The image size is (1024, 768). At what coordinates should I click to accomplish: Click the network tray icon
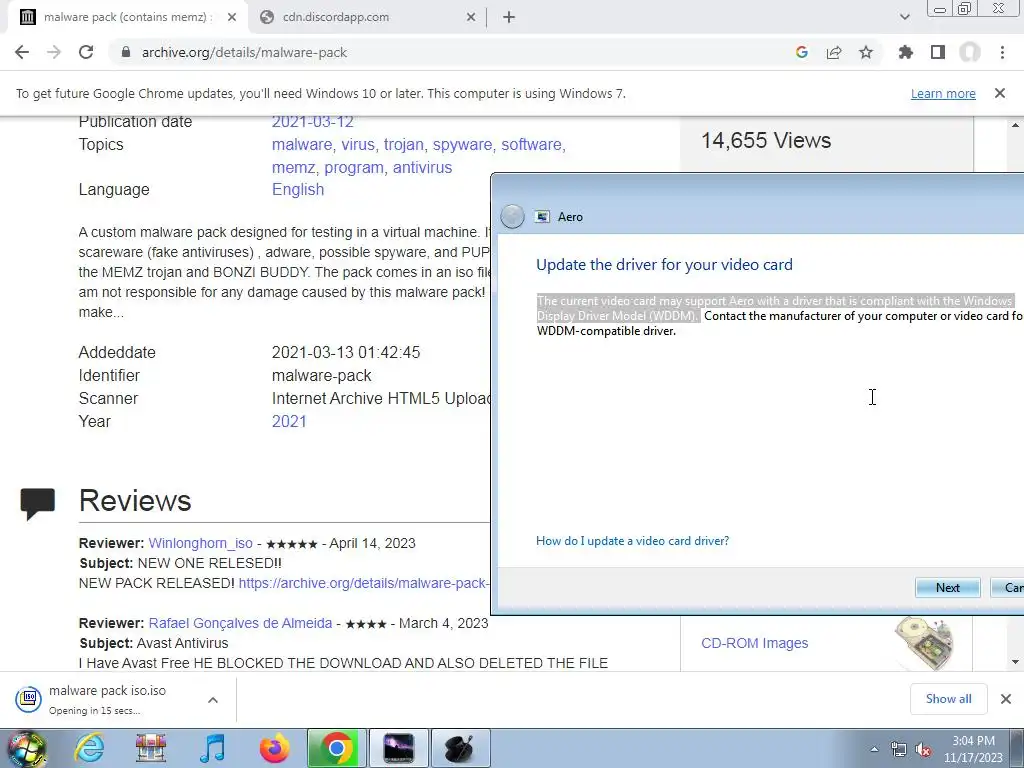[899, 750]
